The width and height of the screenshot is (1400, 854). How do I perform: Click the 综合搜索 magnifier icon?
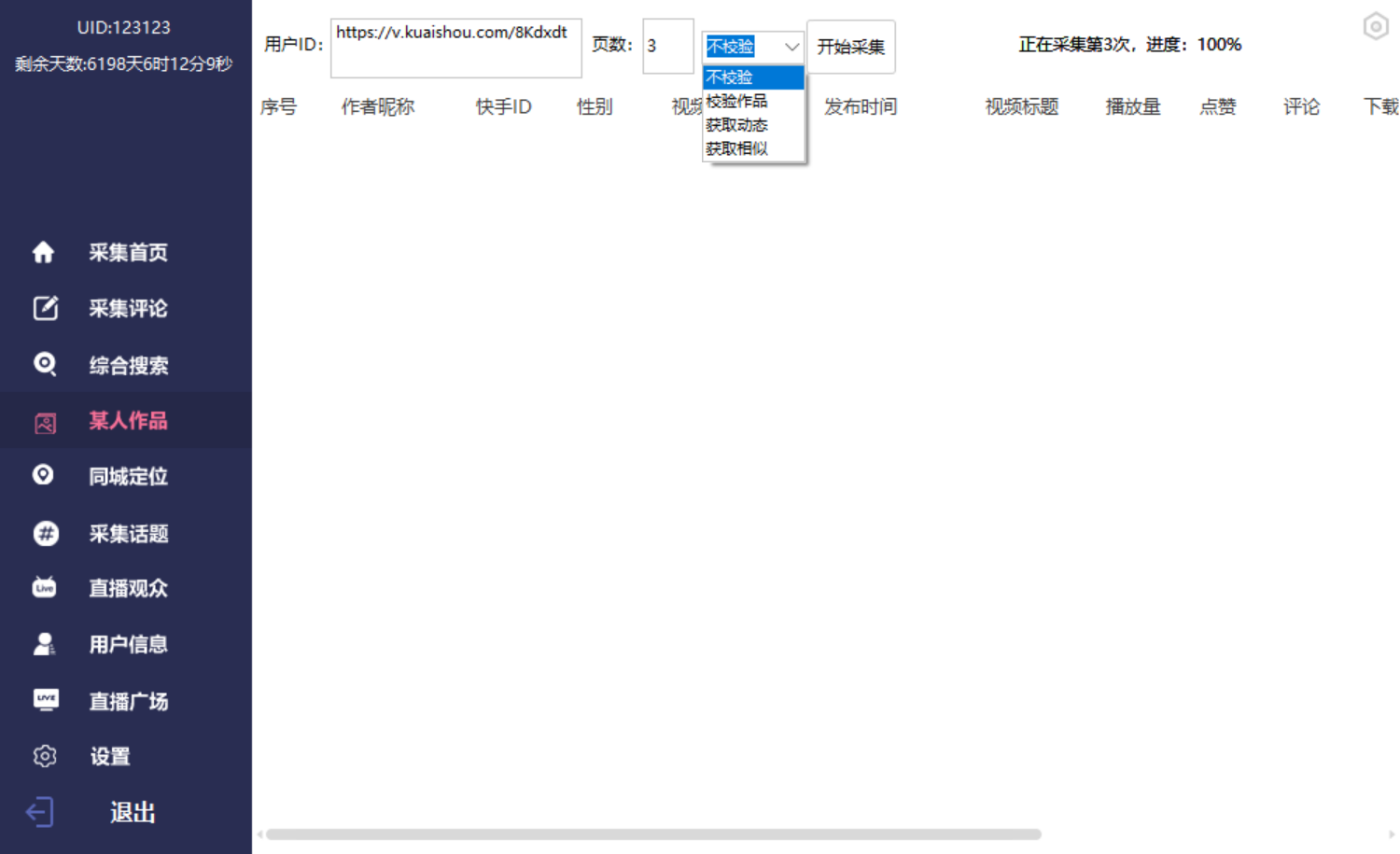[x=44, y=364]
